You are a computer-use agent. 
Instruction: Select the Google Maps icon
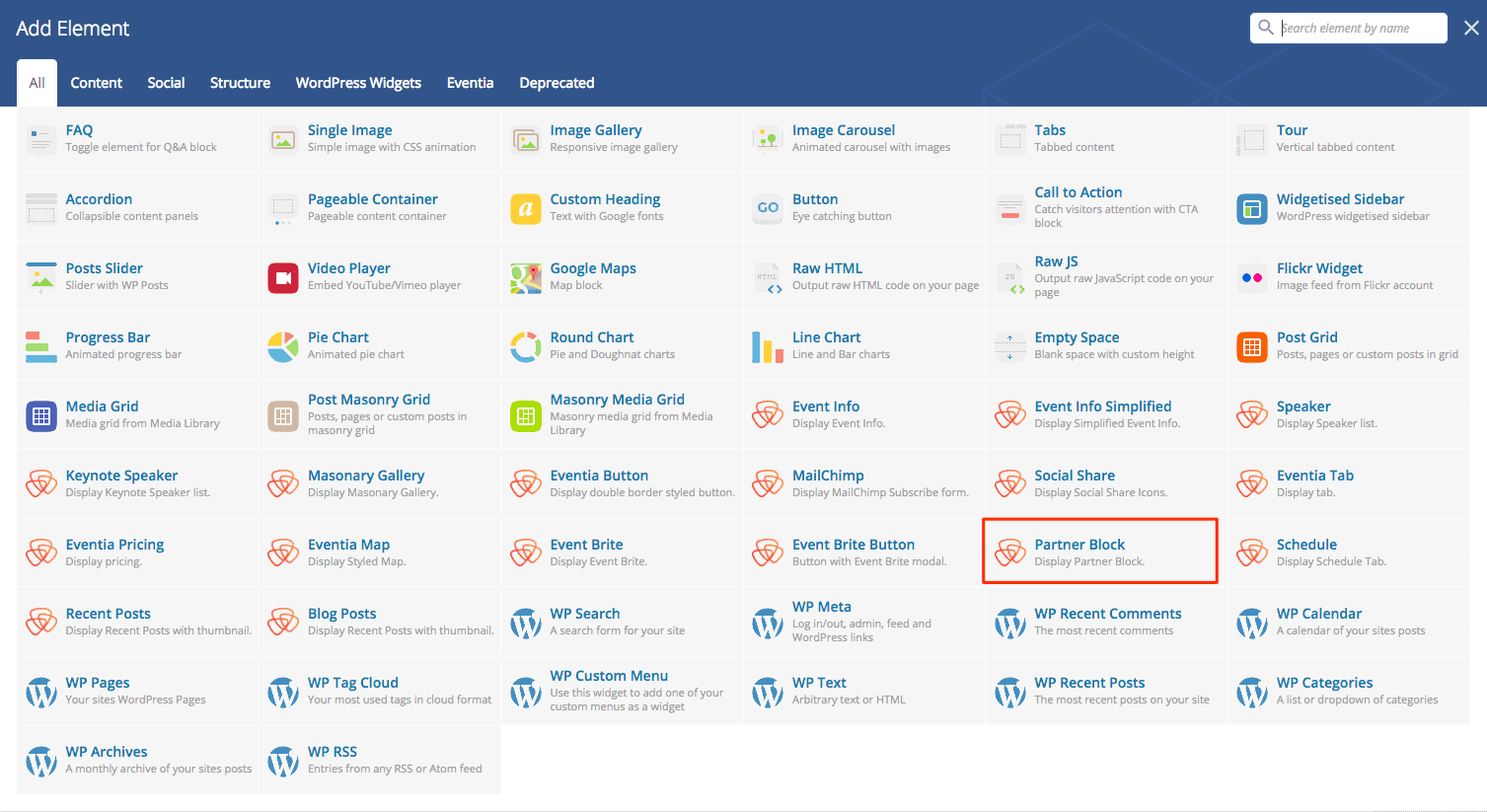(x=525, y=278)
